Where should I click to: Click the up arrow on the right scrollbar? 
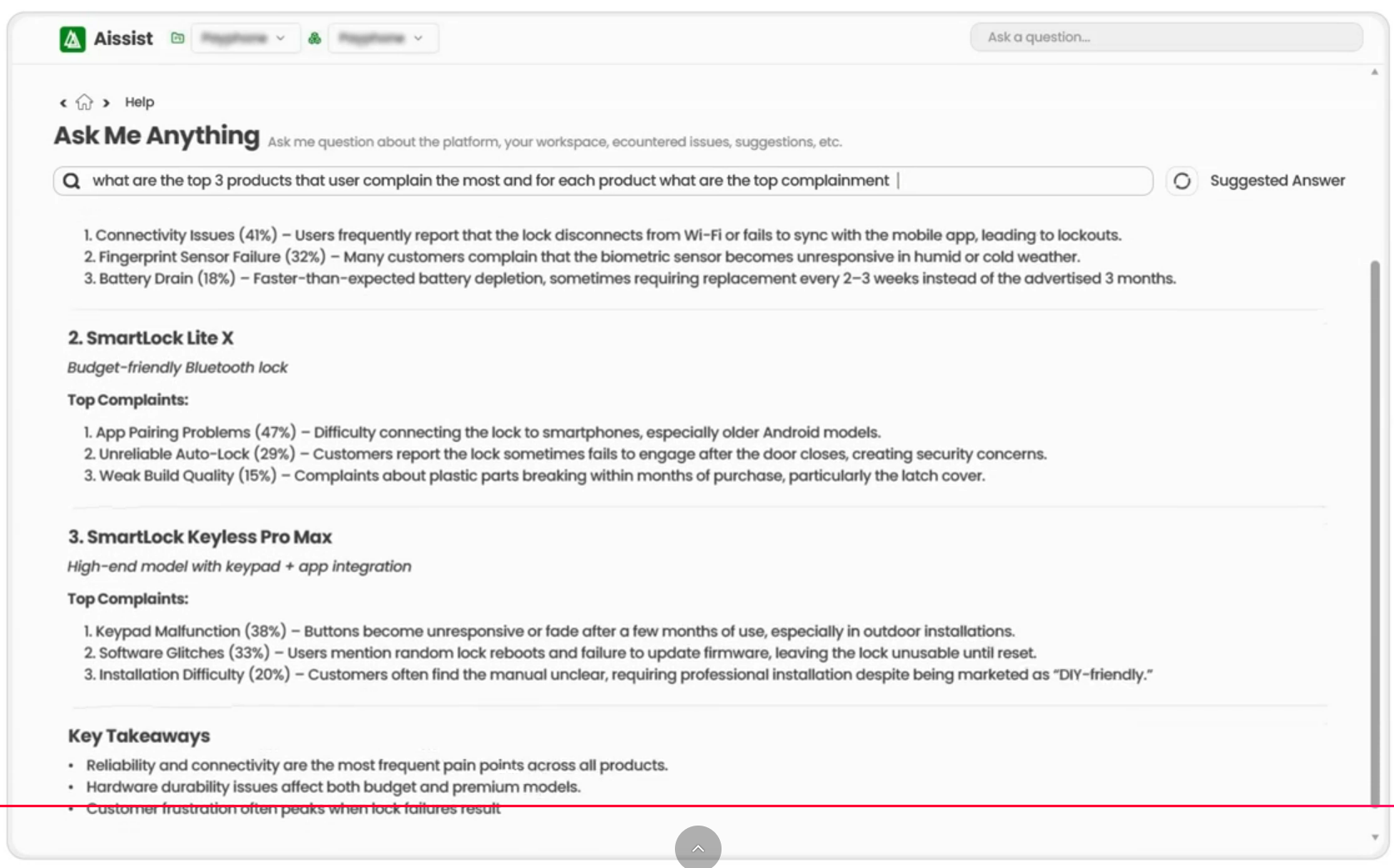pos(1375,73)
